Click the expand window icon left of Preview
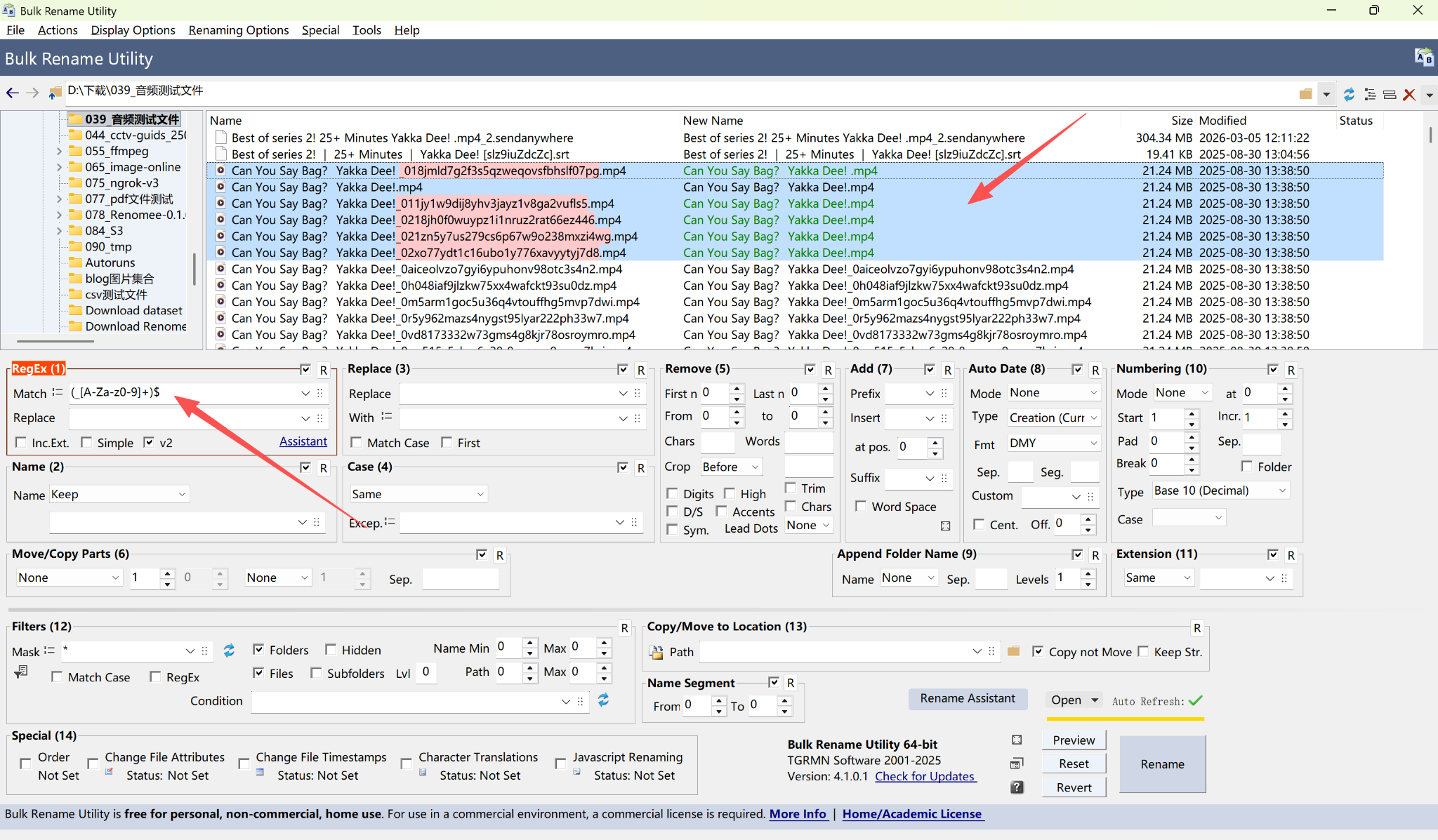This screenshot has height=840, width=1438. pyautogui.click(x=1017, y=740)
